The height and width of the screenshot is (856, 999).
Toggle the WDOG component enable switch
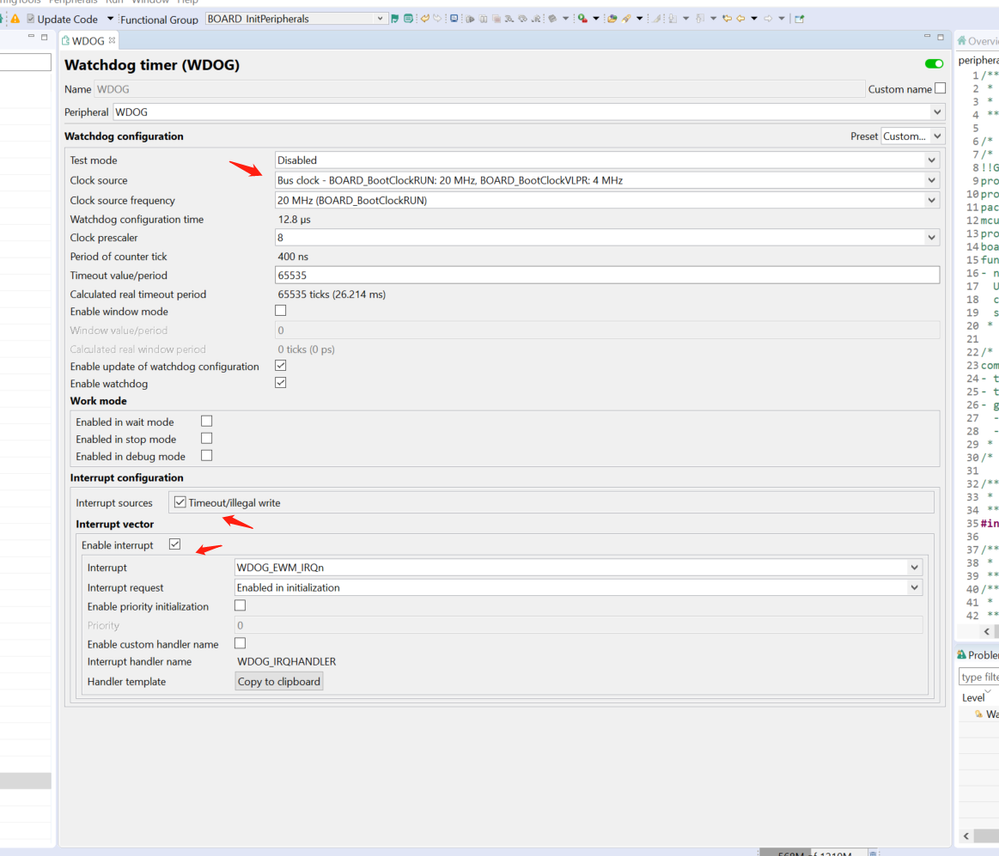tap(934, 64)
